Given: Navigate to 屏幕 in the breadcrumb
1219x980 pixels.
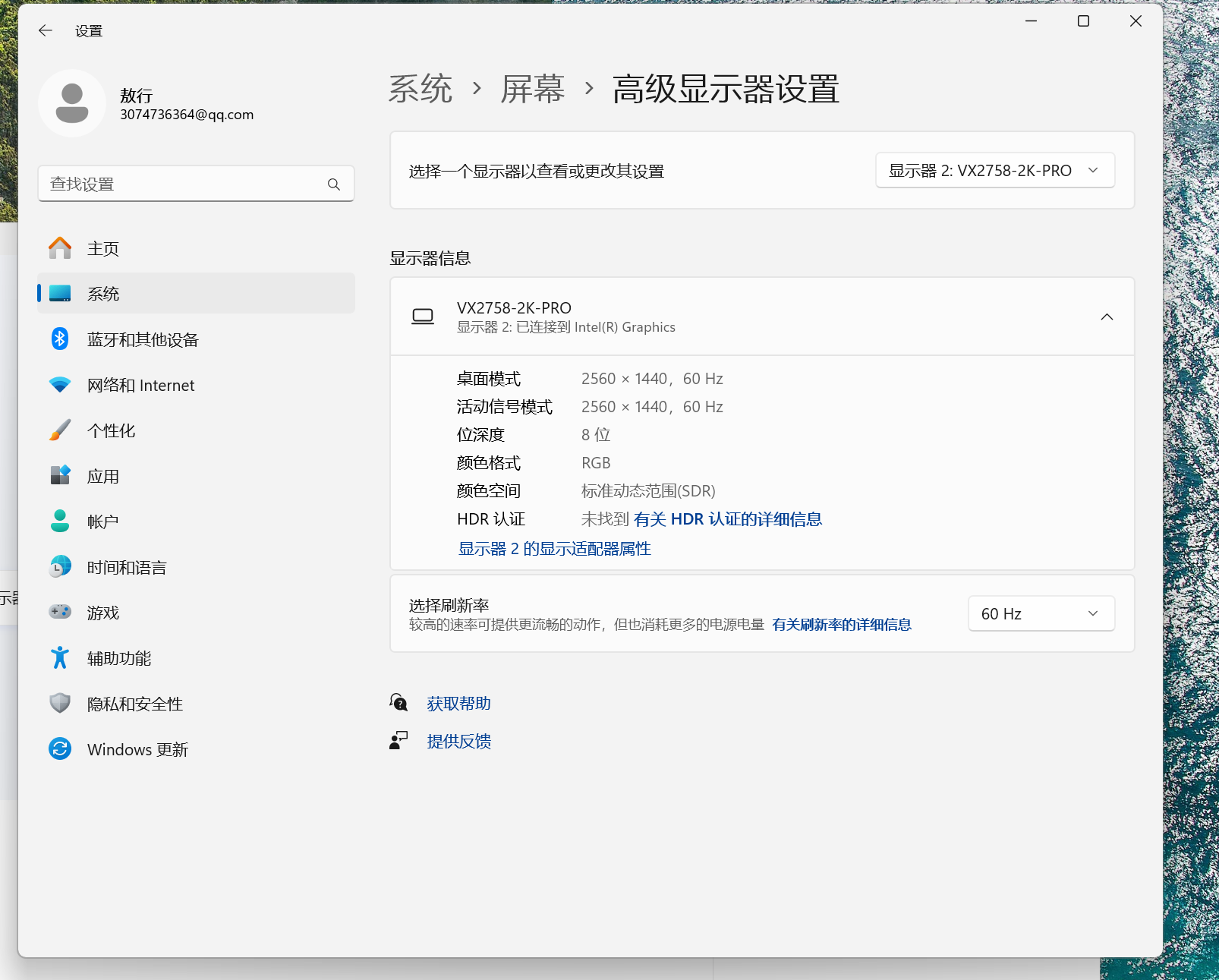Looking at the screenshot, I should [532, 90].
